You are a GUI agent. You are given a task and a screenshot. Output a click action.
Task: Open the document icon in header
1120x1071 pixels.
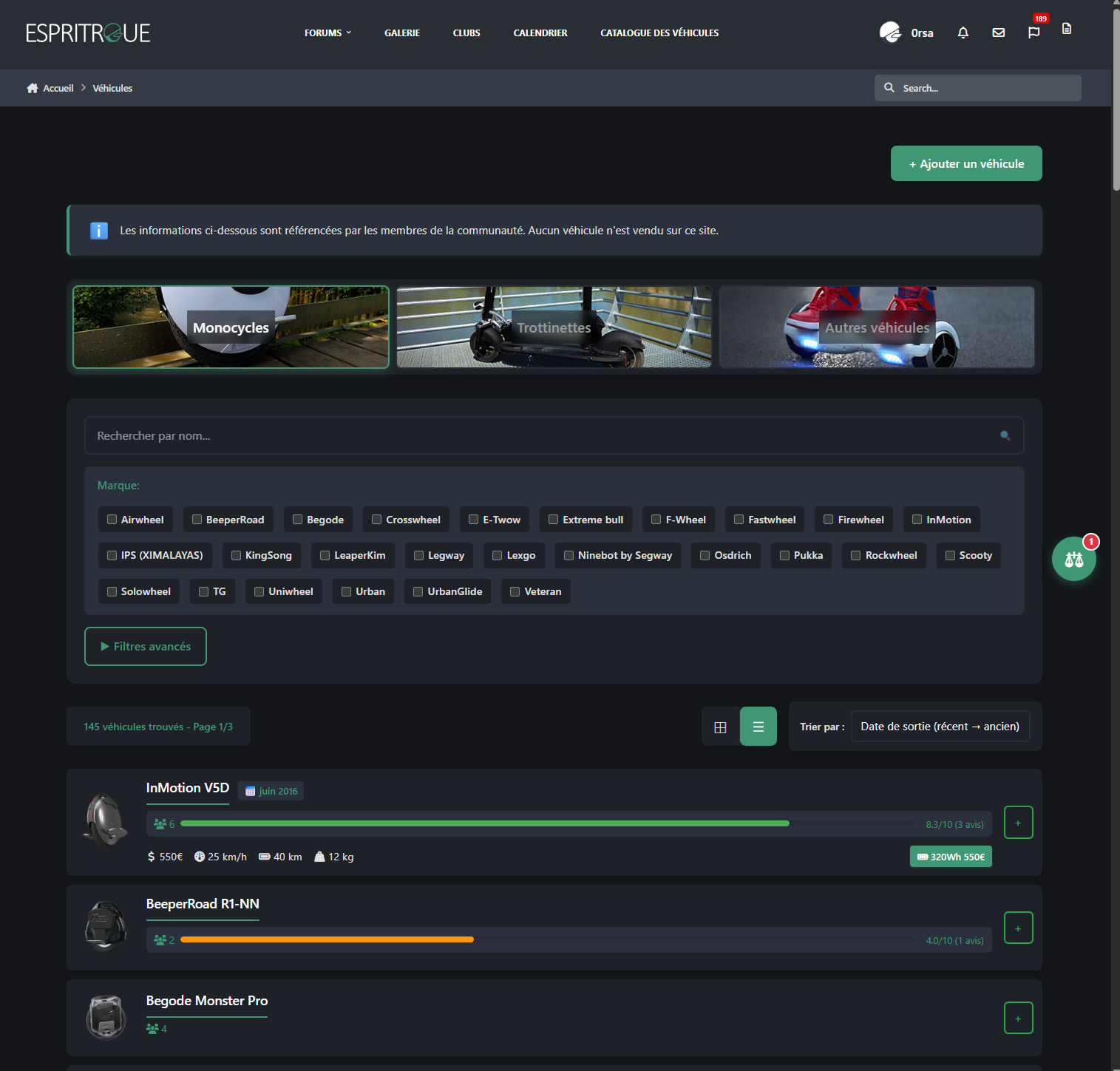[x=1066, y=29]
